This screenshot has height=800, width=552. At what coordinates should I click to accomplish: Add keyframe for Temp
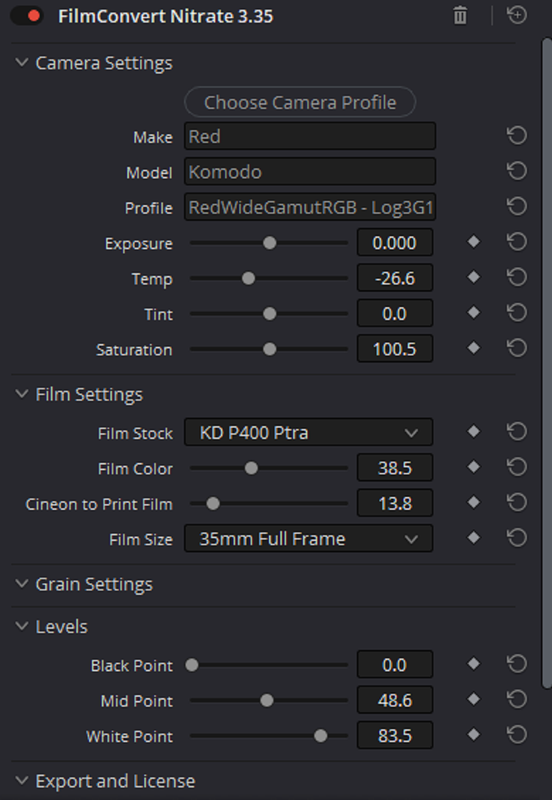(473, 277)
